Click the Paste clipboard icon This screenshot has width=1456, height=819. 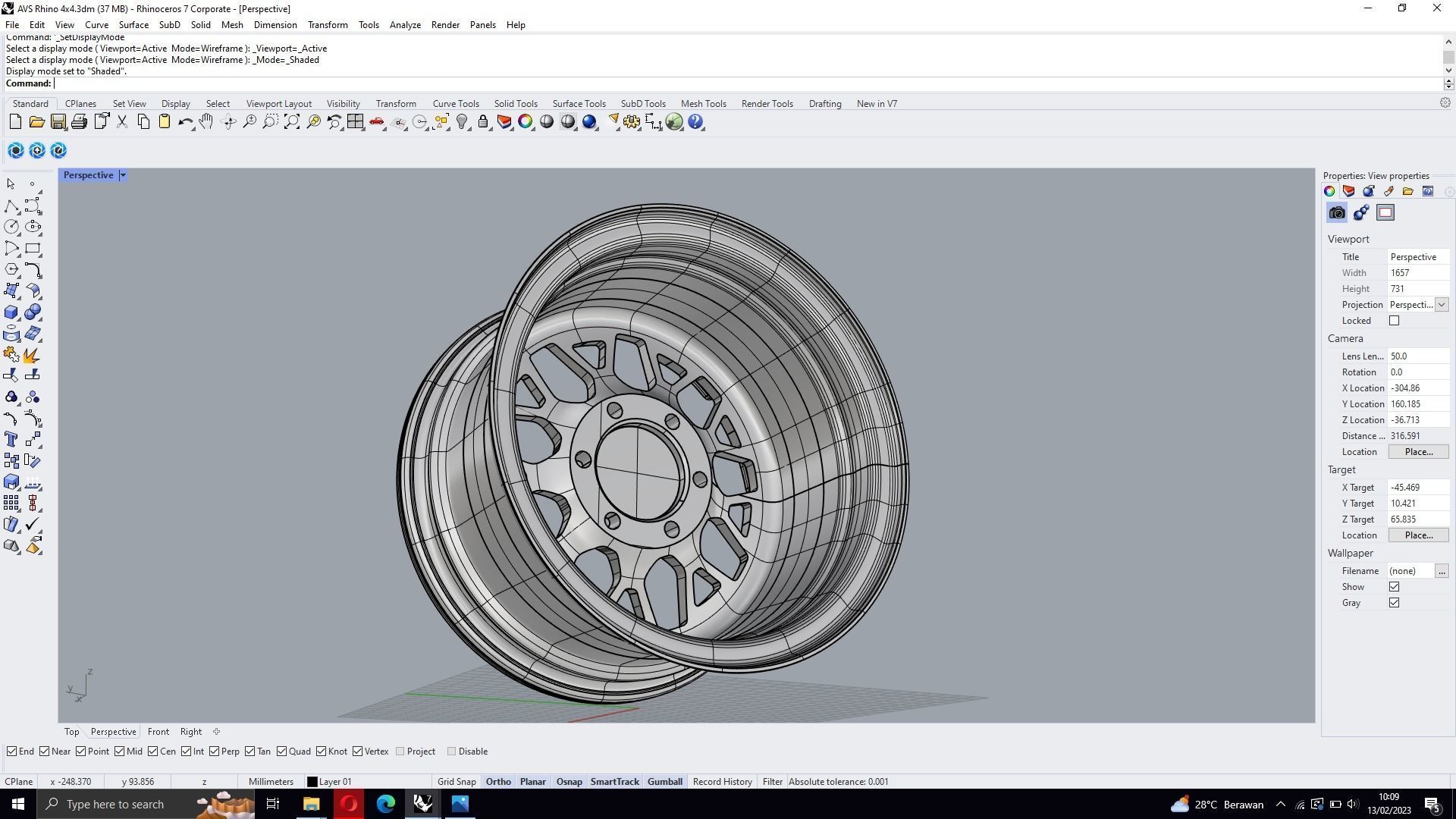(x=164, y=121)
